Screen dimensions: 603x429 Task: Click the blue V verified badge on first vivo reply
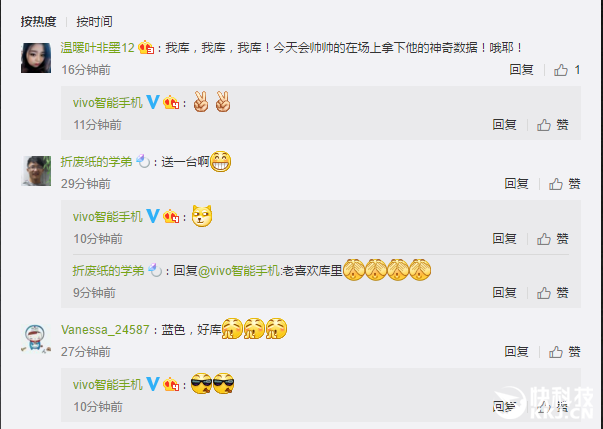(x=153, y=102)
